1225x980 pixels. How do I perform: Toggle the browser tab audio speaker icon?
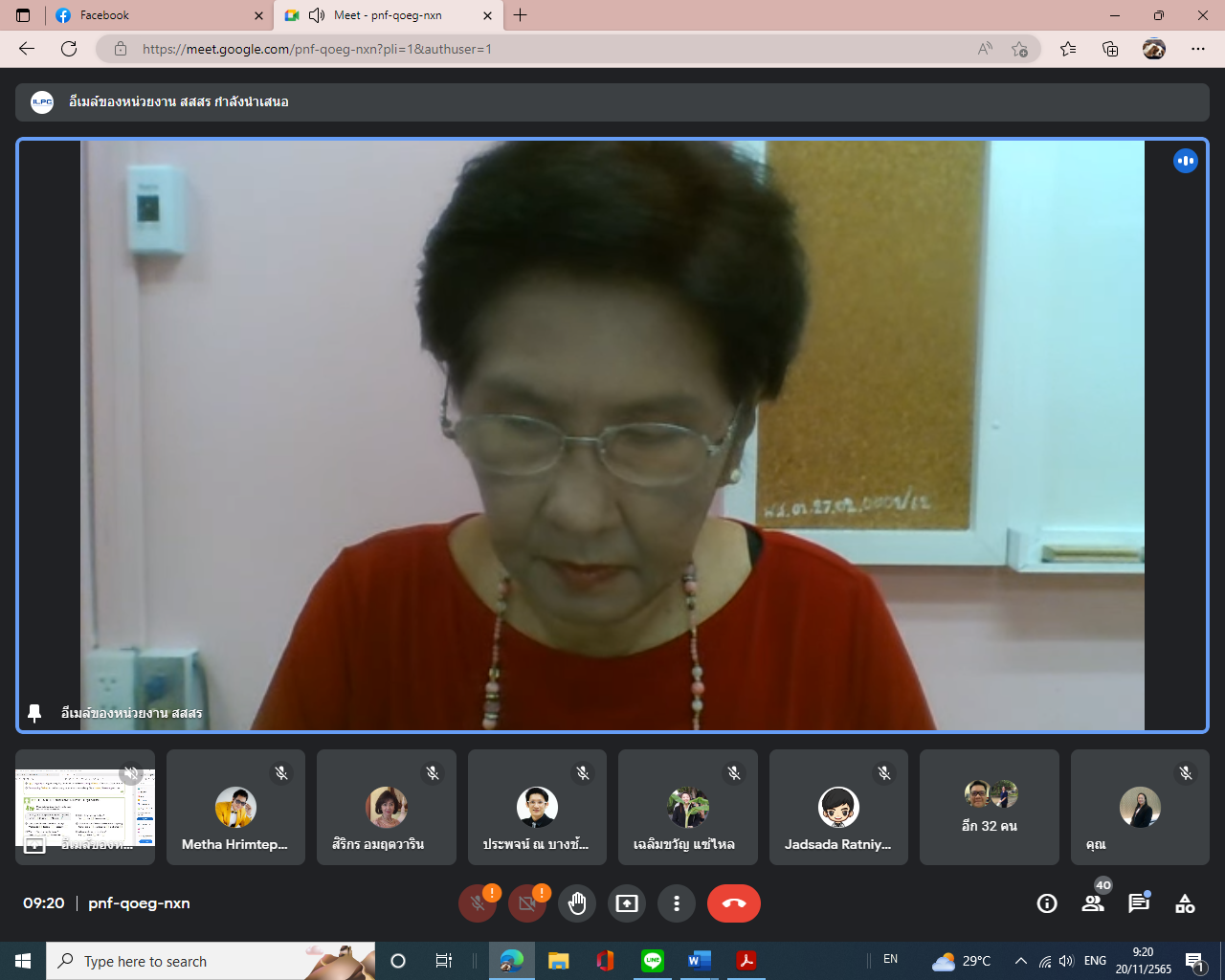[x=317, y=15]
